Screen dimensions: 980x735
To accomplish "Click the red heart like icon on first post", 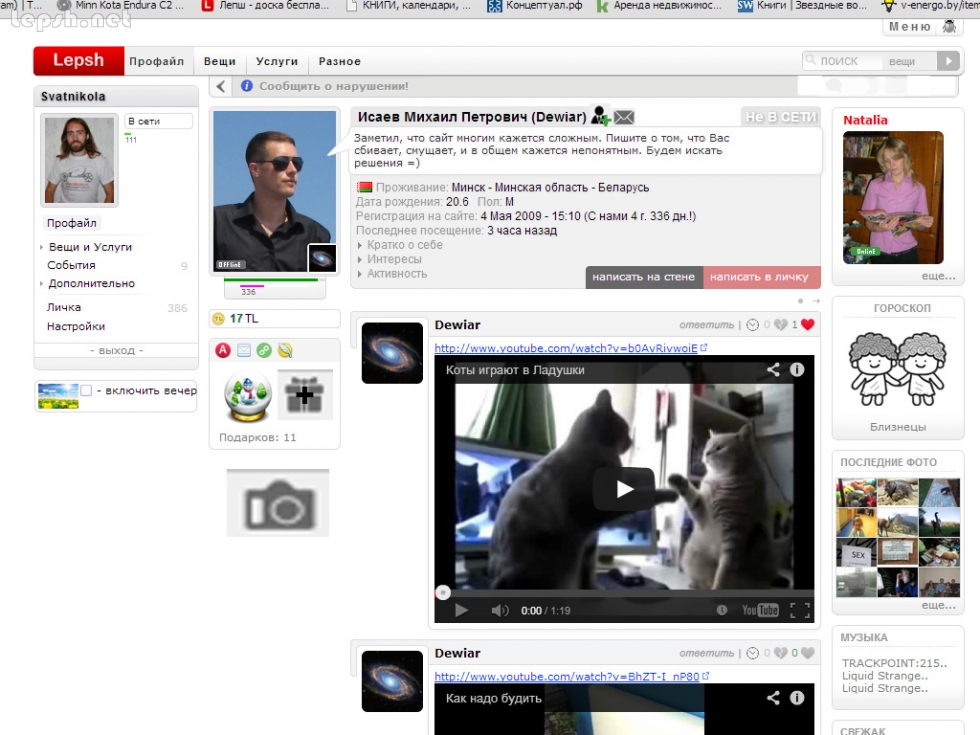I will coord(808,325).
